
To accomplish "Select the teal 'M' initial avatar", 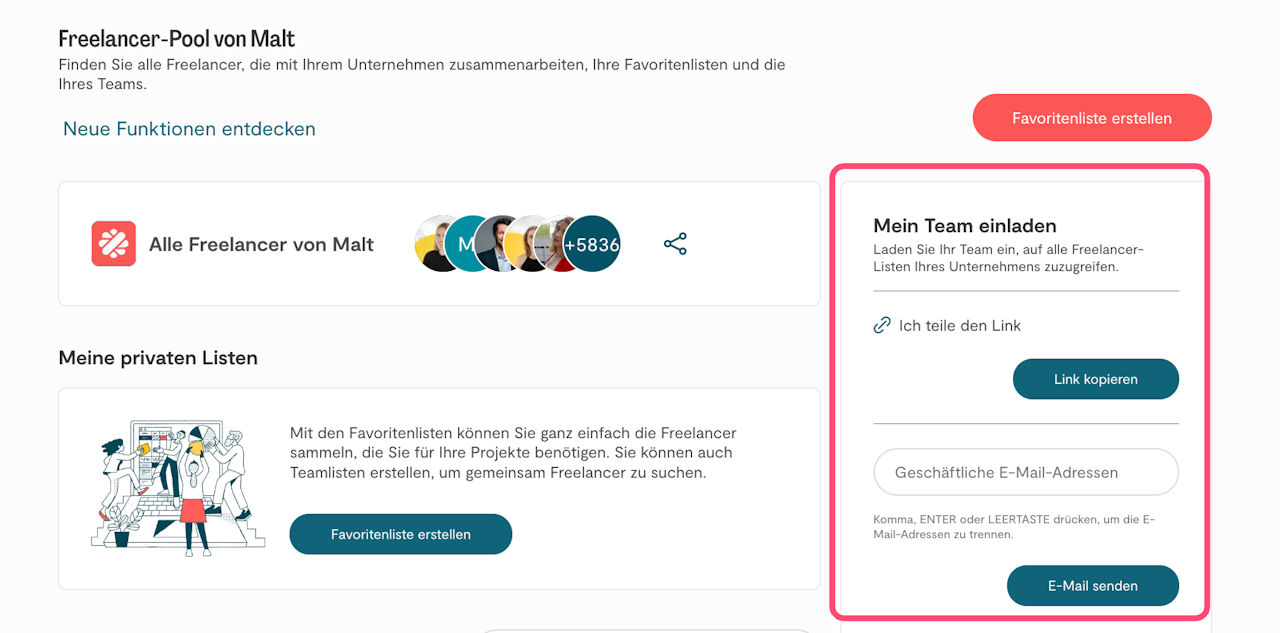I will (465, 244).
